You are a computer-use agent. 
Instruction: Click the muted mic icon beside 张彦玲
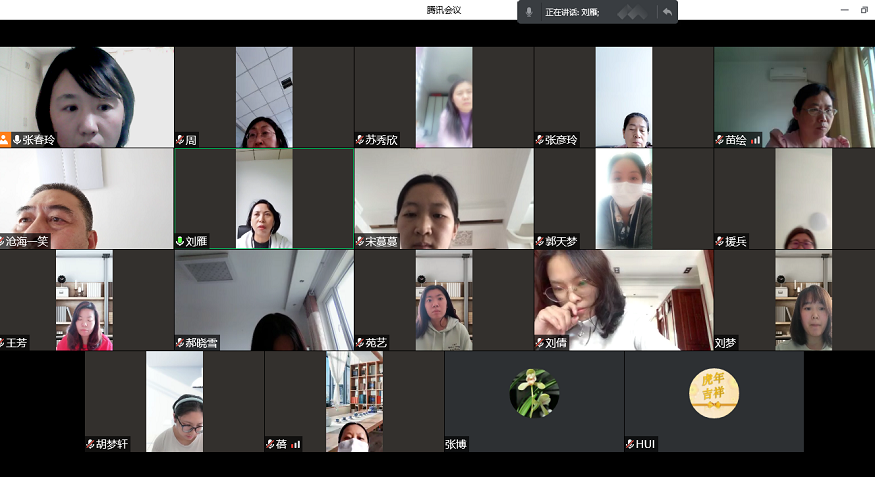point(540,140)
